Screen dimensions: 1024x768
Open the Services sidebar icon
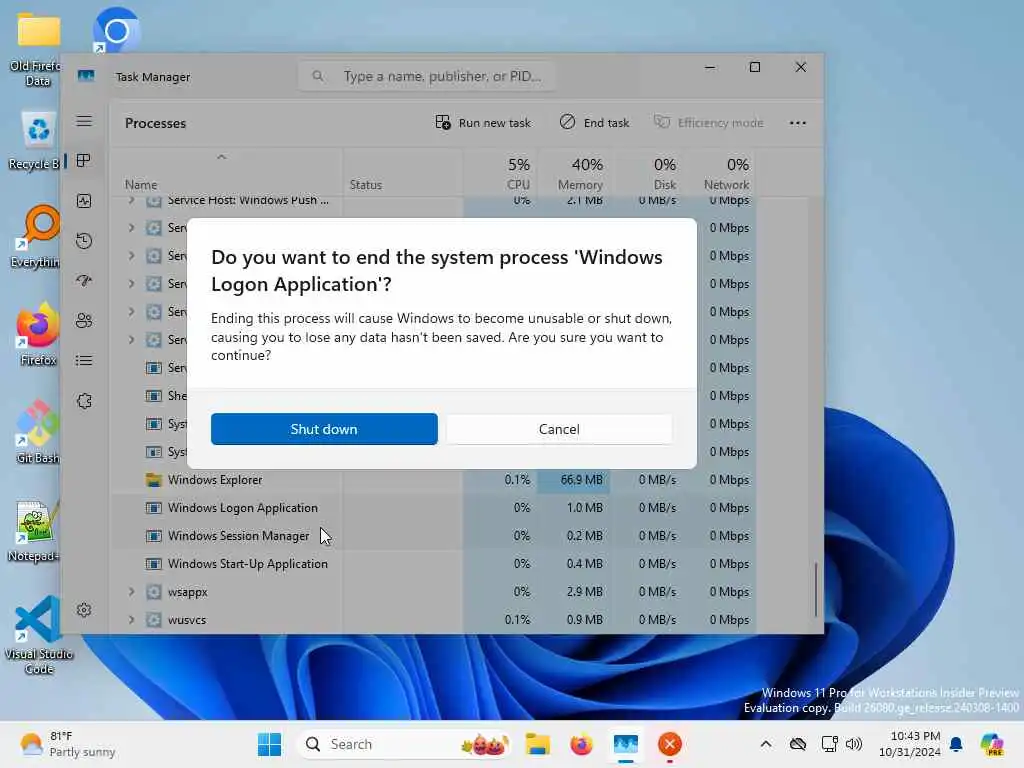pyautogui.click(x=84, y=401)
